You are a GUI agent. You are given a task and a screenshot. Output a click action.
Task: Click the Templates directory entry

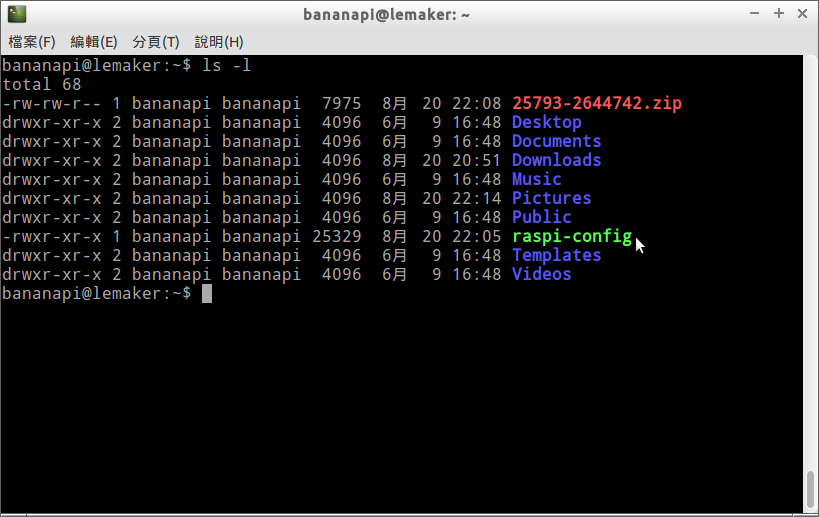coord(556,255)
